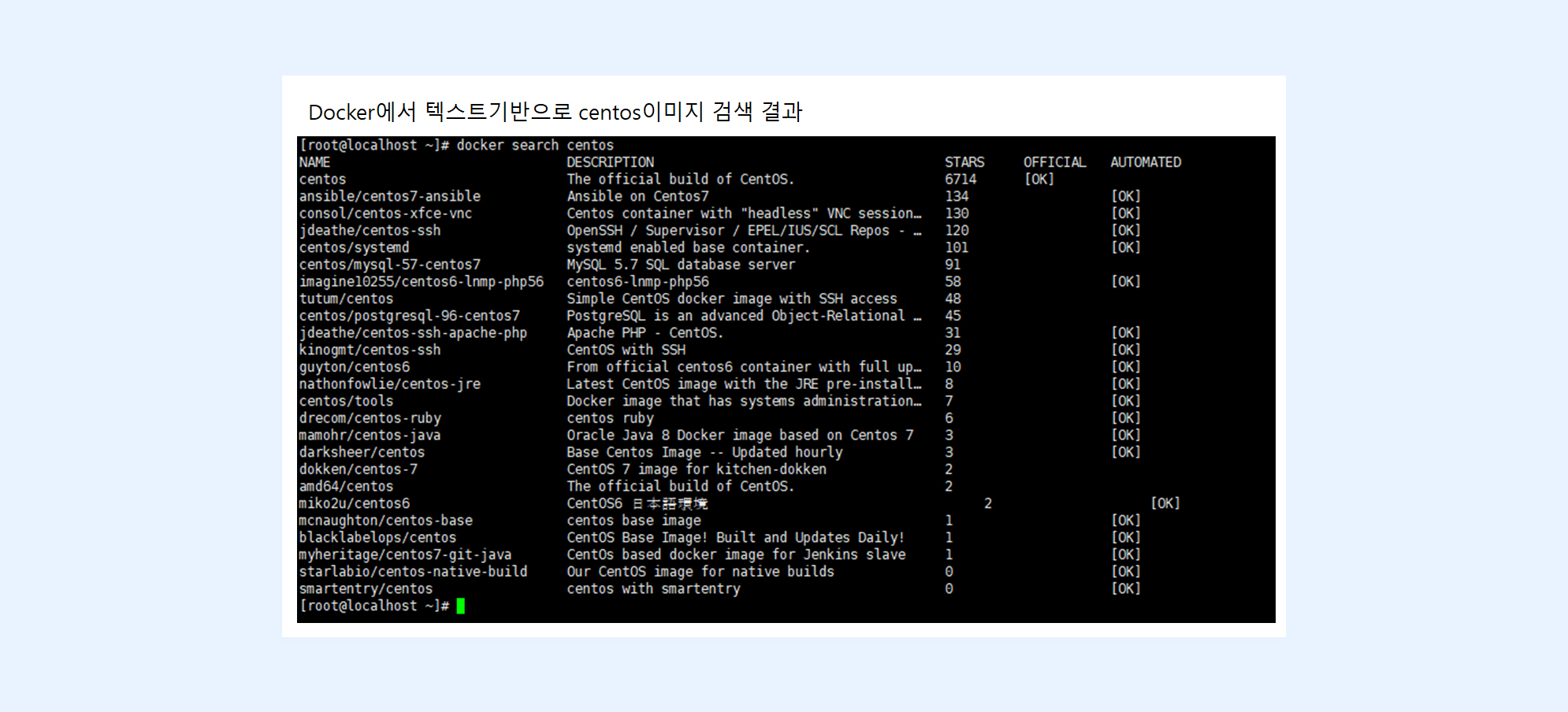This screenshot has height=712, width=1568.
Task: Click stars value 58 for imagine10255 row
Action: (953, 282)
